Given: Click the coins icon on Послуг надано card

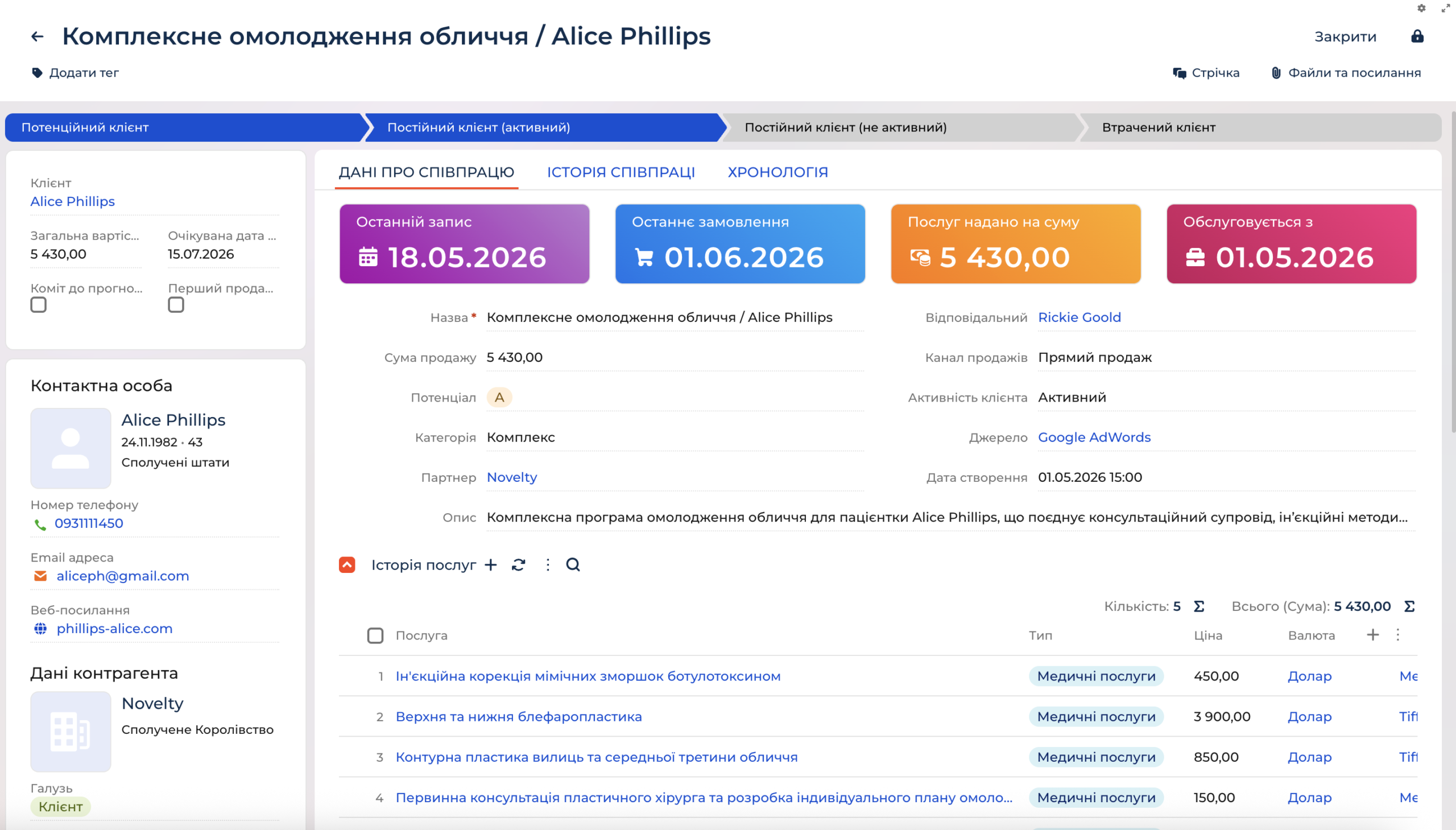Looking at the screenshot, I should point(920,258).
